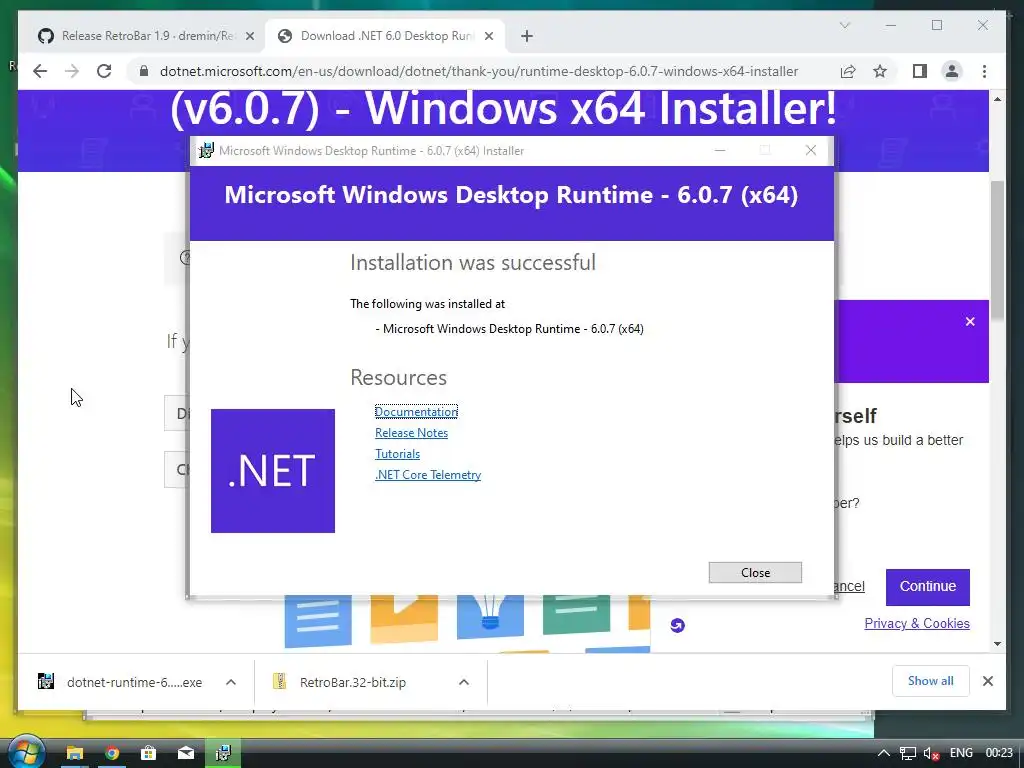Toggle the browser side panel
The width and height of the screenshot is (1024, 768).
click(x=920, y=71)
